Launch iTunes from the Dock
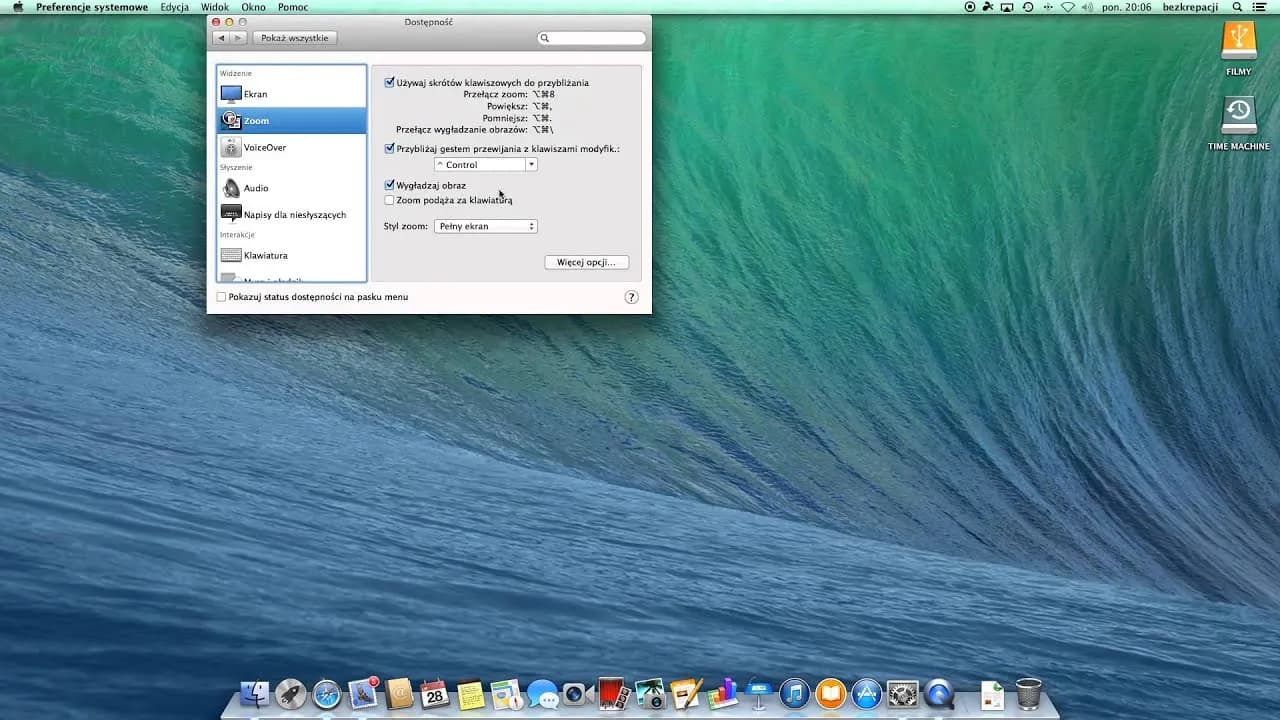The width and height of the screenshot is (1280, 720). tap(794, 693)
